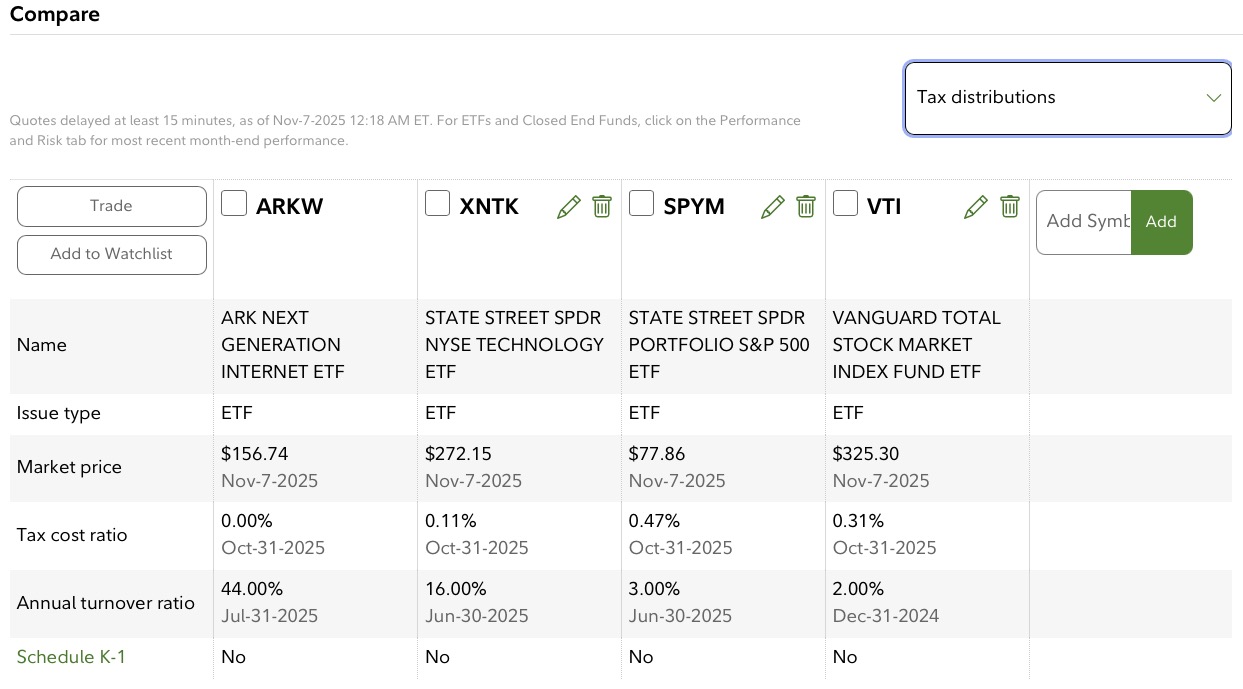Click the green Add button
The width and height of the screenshot is (1243, 689).
tap(1161, 222)
